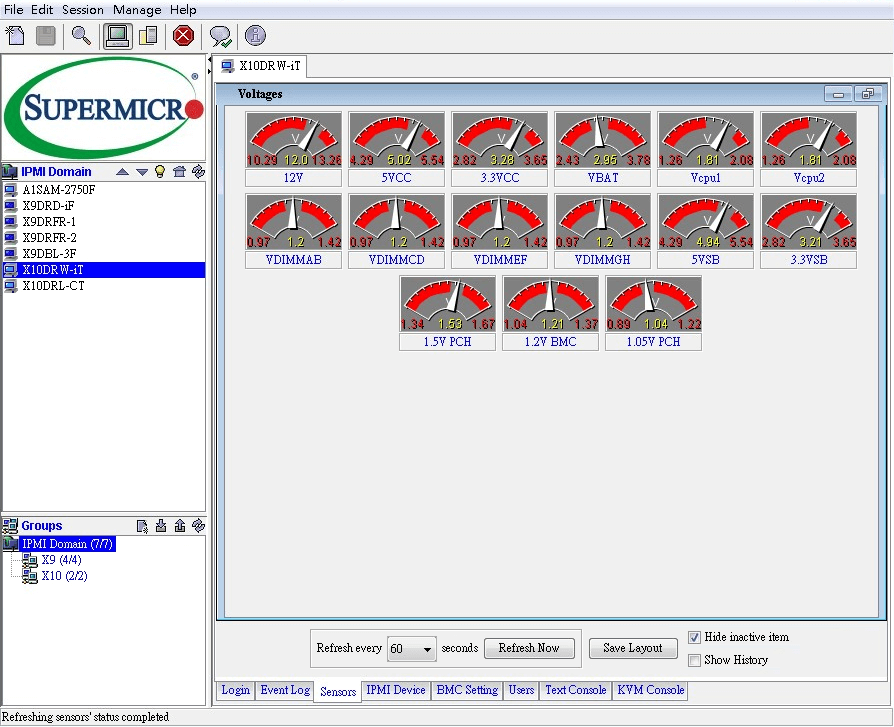Open the info icon in the toolbar
This screenshot has height=727, width=894.
255,36
